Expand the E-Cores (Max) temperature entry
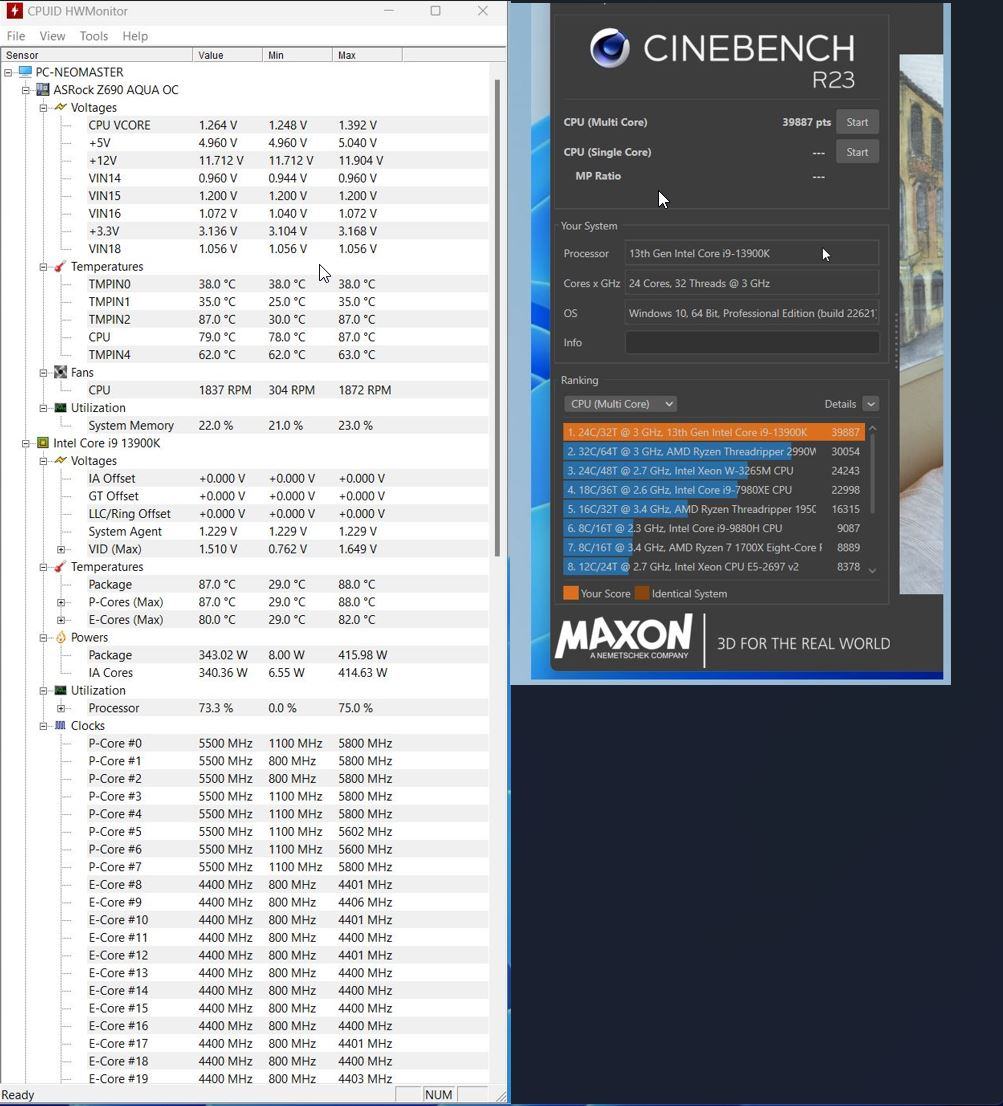 point(61,620)
